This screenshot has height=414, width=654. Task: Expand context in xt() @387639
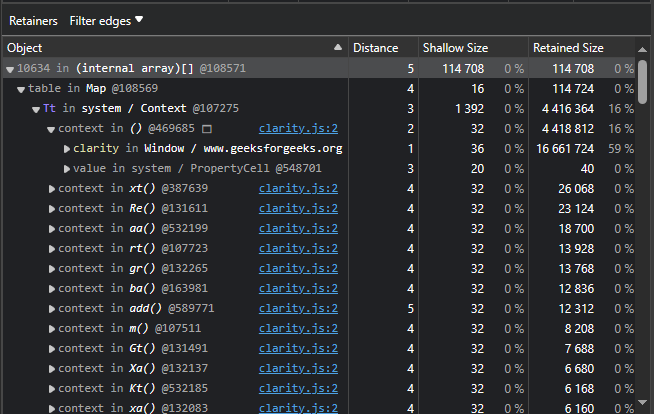[51, 189]
